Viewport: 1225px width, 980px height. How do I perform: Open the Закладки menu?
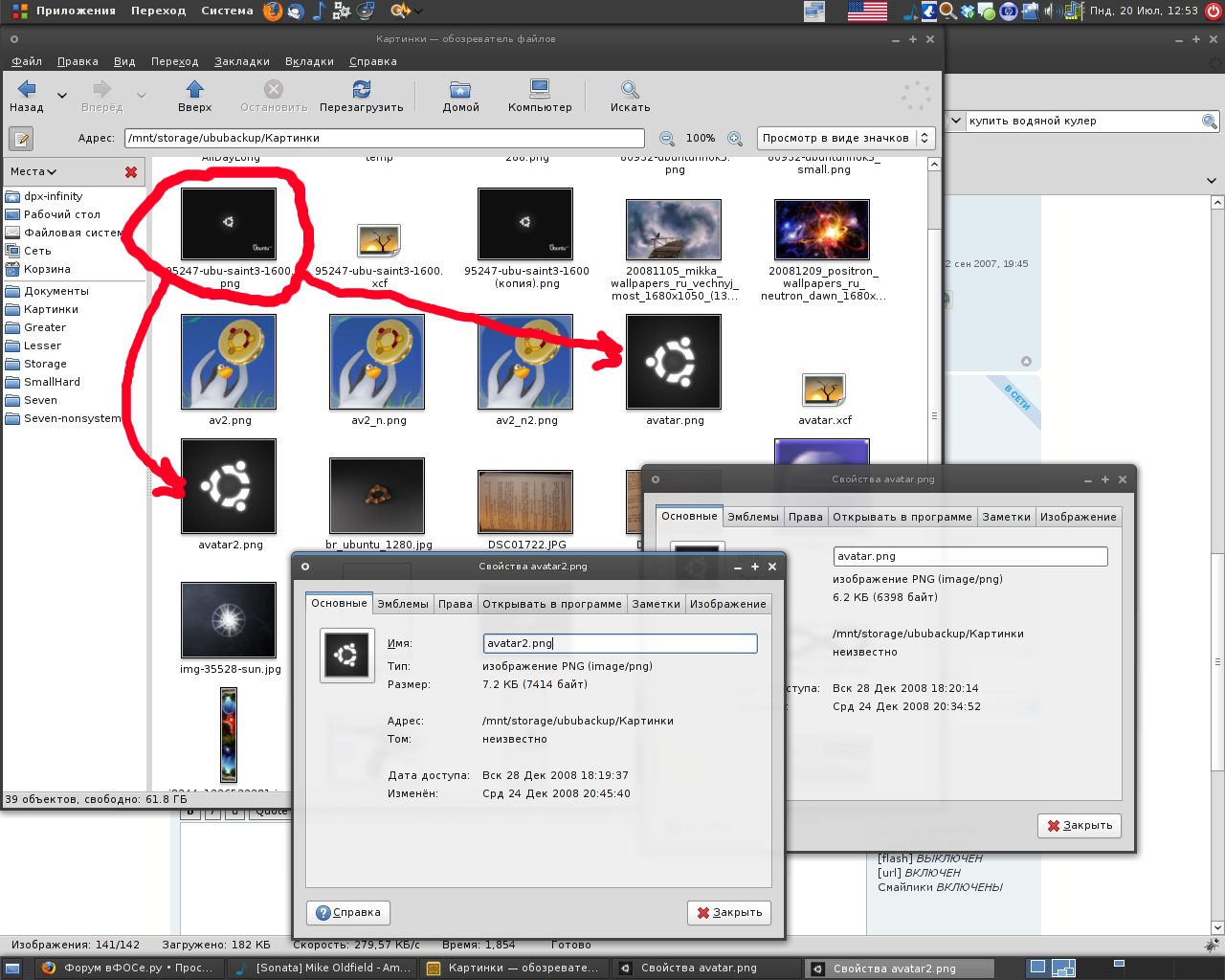pos(241,61)
